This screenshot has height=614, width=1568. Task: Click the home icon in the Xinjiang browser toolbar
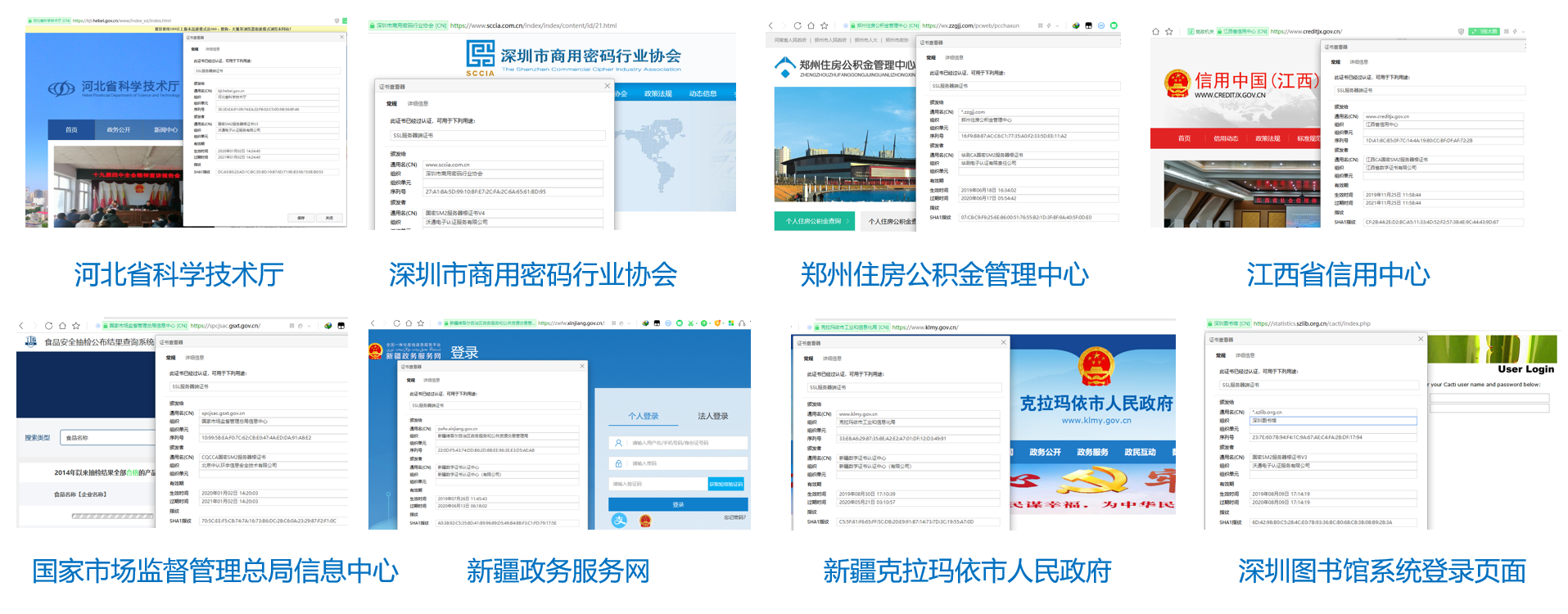tap(409, 323)
